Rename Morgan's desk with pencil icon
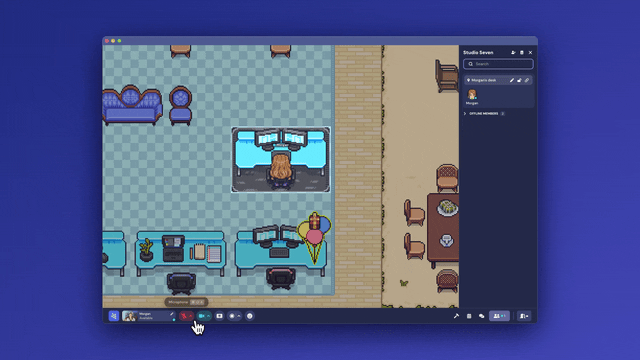Viewport: 640px width, 360px height. (511, 80)
